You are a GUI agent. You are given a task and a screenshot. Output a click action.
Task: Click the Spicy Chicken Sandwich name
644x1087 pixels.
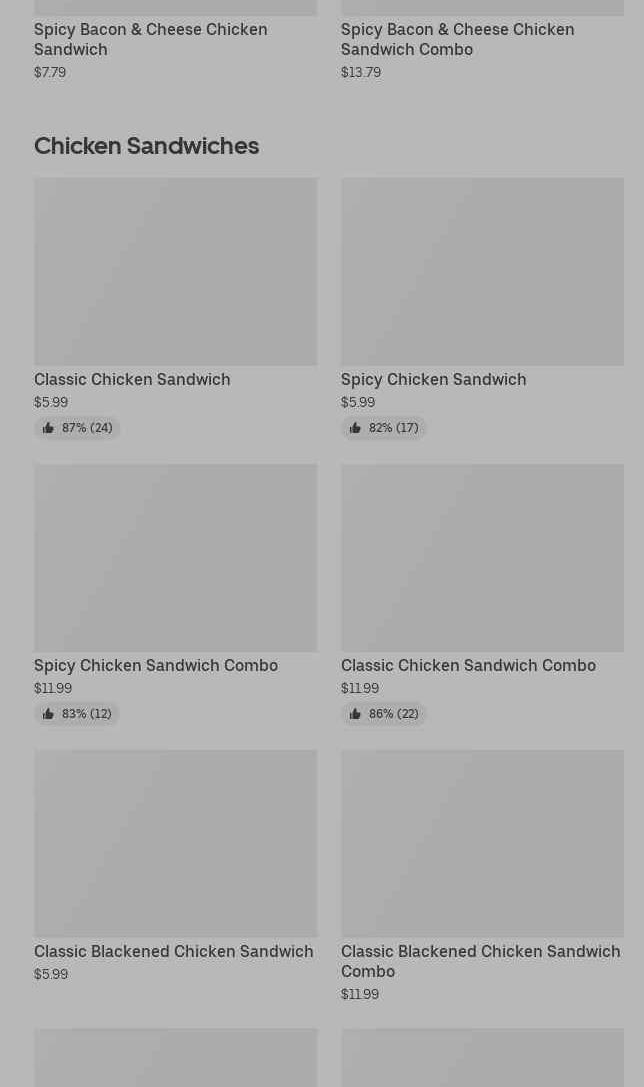tap(433, 379)
